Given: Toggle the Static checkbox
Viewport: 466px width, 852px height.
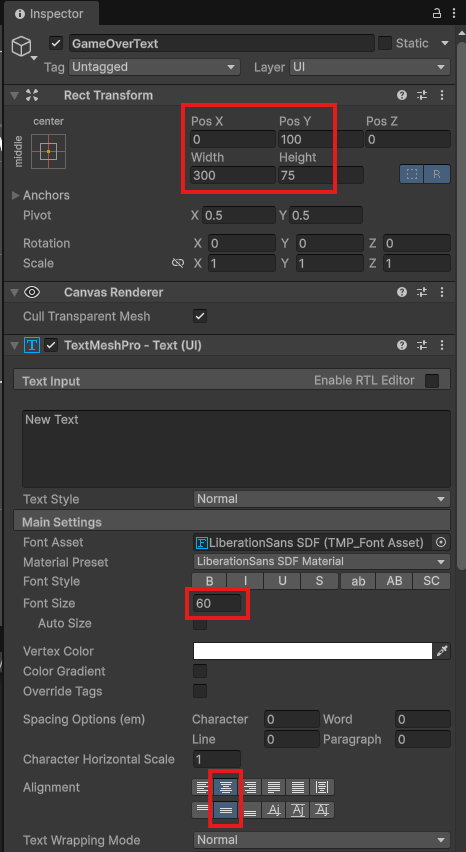Looking at the screenshot, I should point(385,43).
